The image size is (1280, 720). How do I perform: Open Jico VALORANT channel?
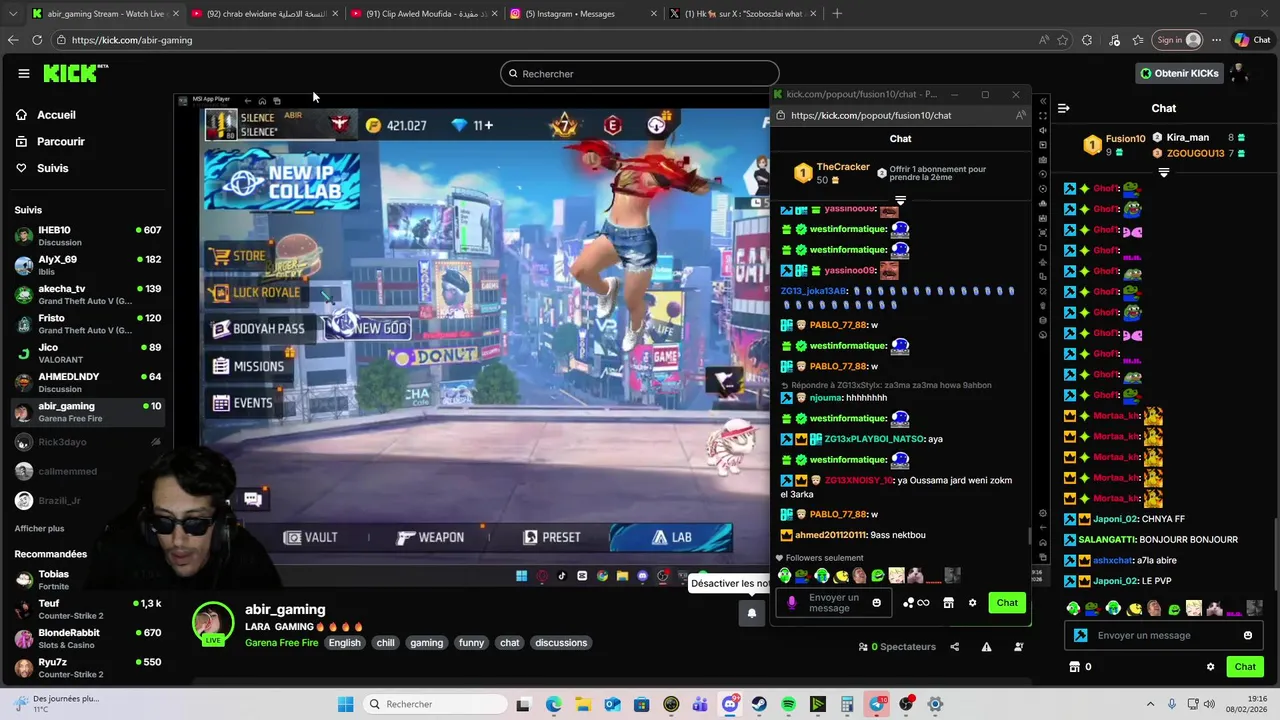[x=88, y=353]
